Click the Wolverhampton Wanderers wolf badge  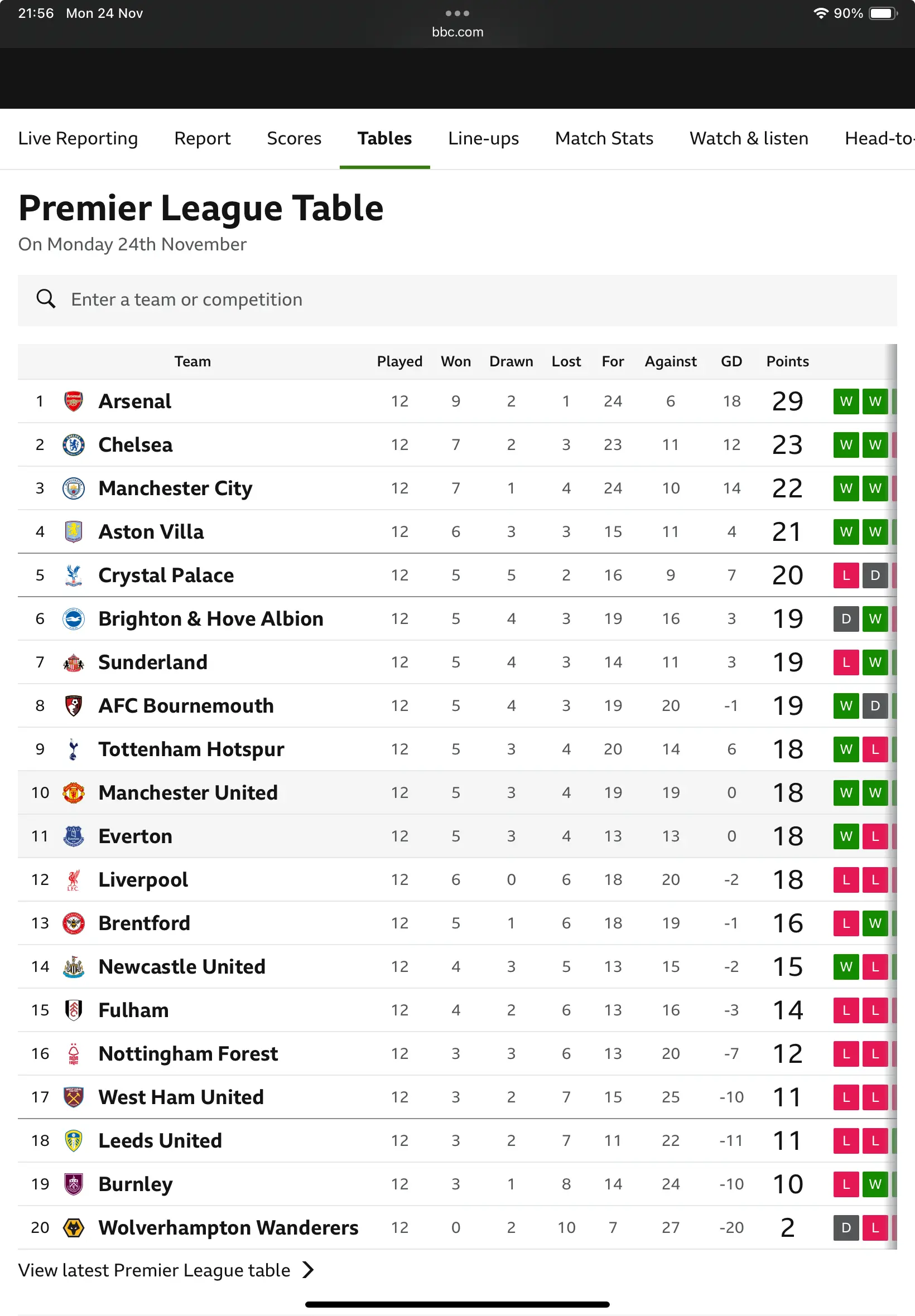[74, 1227]
